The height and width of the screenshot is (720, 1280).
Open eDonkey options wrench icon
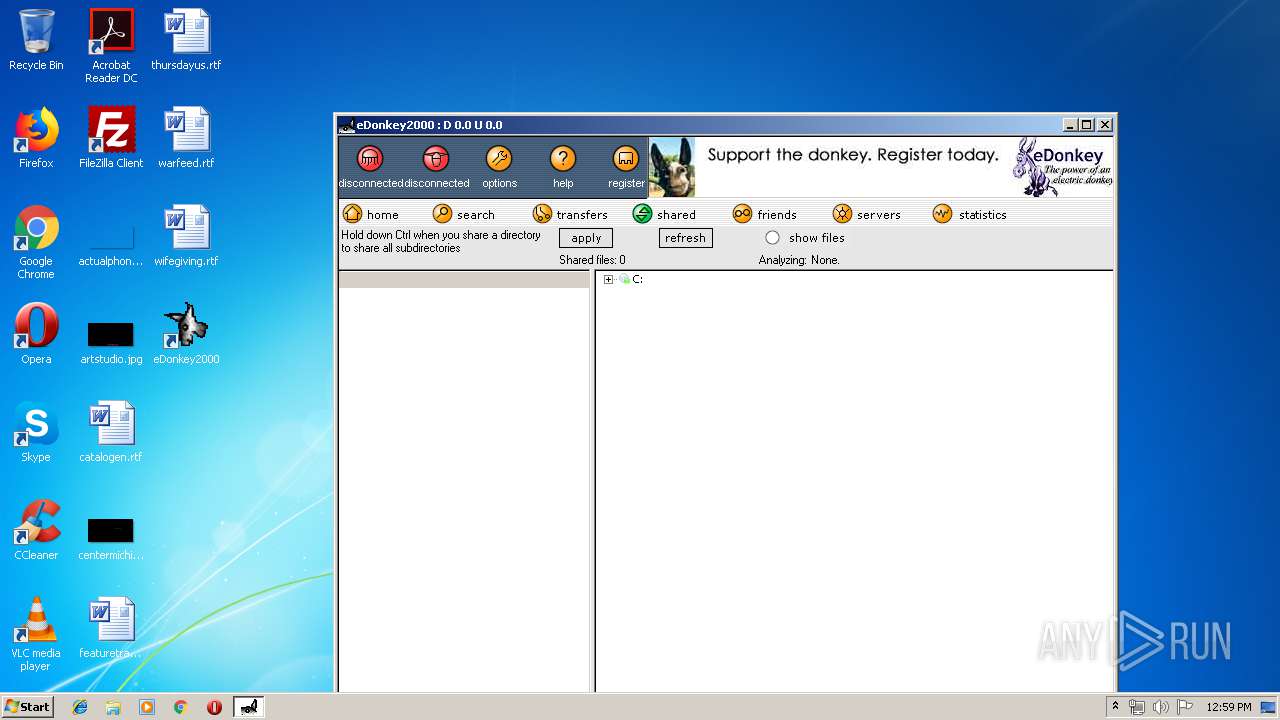[x=499, y=159]
